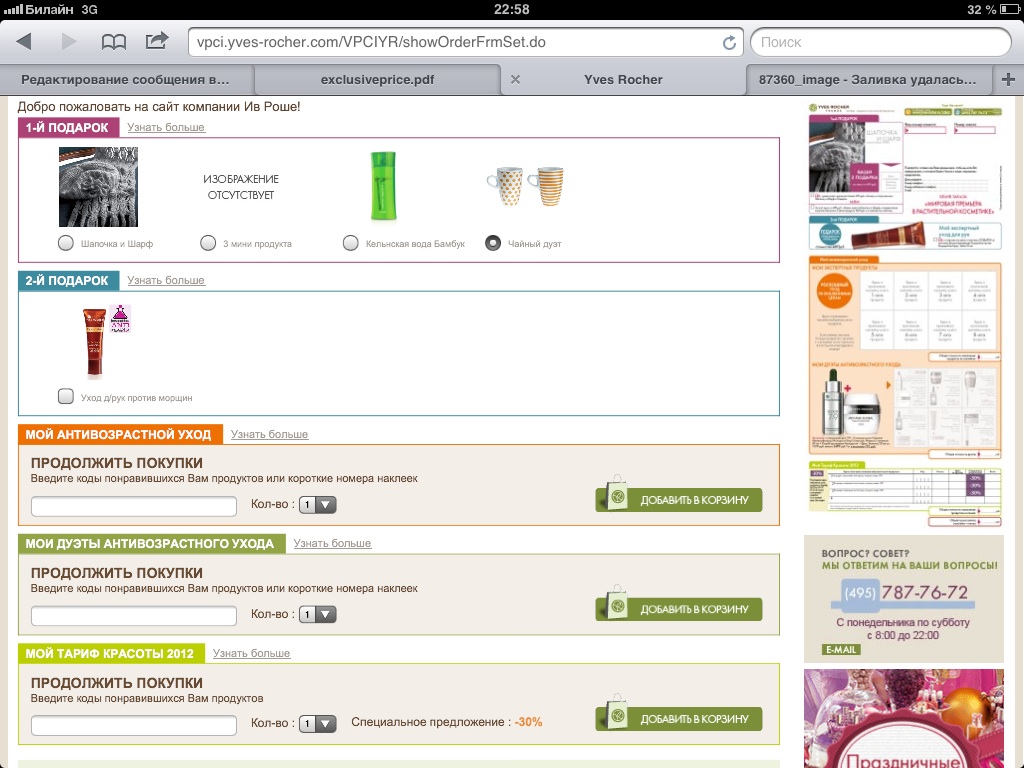Select the 3 мини продукта radio button
Viewport: 1024px width, 768px height.
tap(208, 243)
